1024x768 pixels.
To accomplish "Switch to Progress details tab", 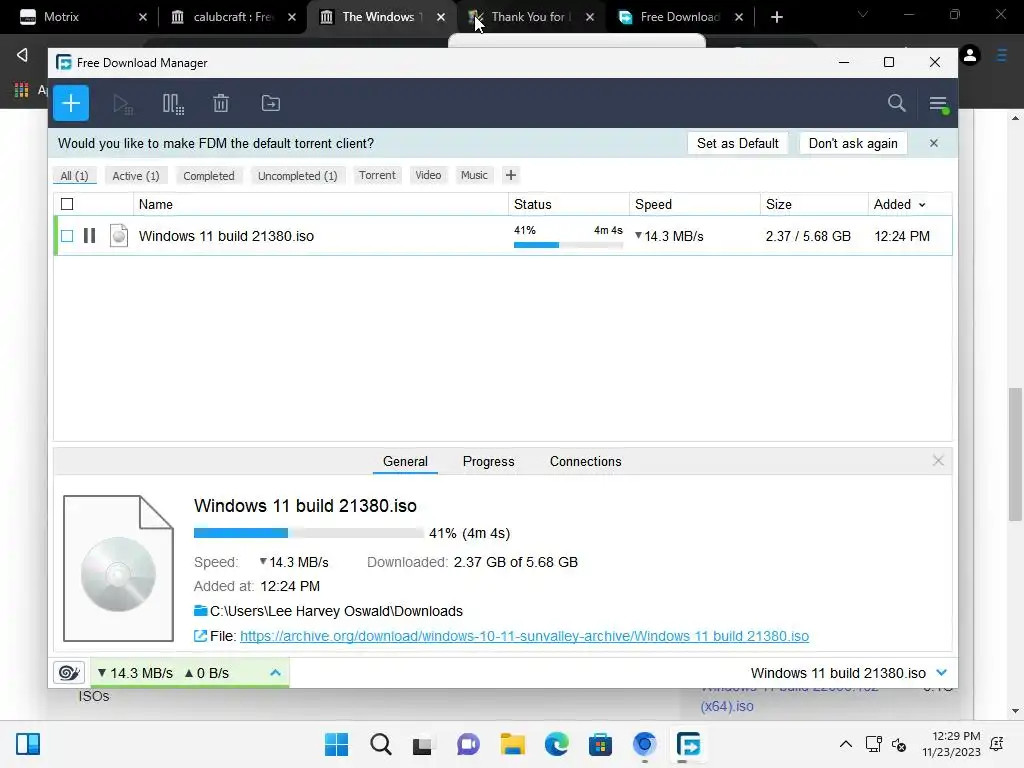I will 488,461.
